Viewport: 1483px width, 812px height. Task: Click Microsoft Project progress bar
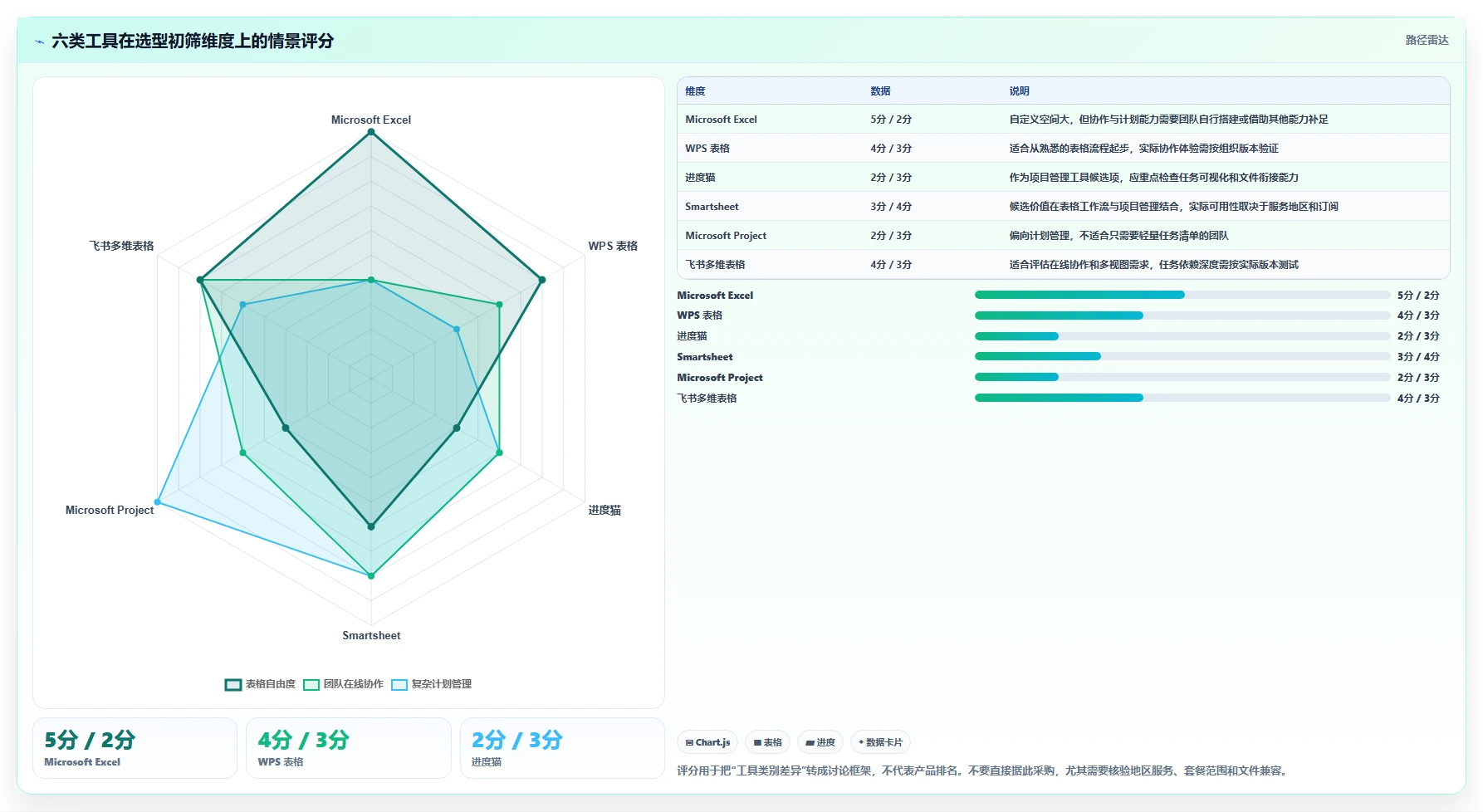[x=1182, y=377]
